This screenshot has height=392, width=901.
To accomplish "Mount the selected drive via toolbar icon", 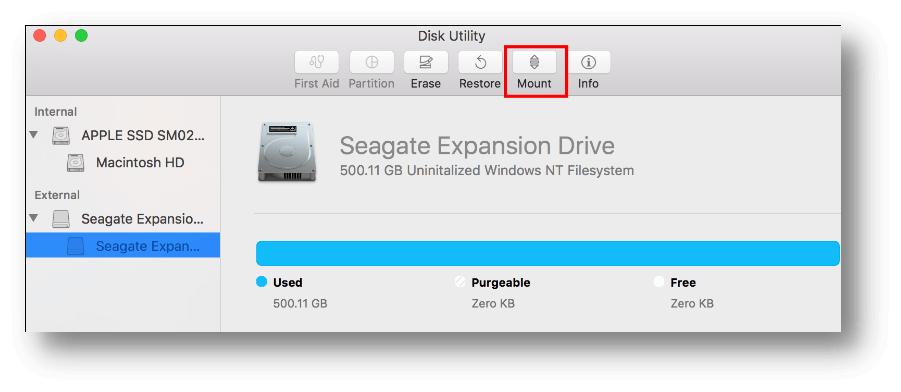I will pyautogui.click(x=534, y=62).
